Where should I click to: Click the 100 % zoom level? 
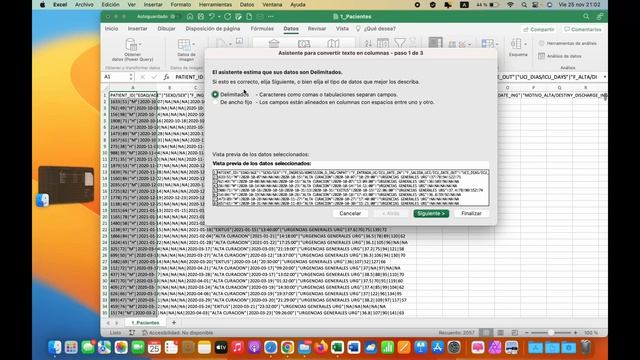click(x=590, y=333)
